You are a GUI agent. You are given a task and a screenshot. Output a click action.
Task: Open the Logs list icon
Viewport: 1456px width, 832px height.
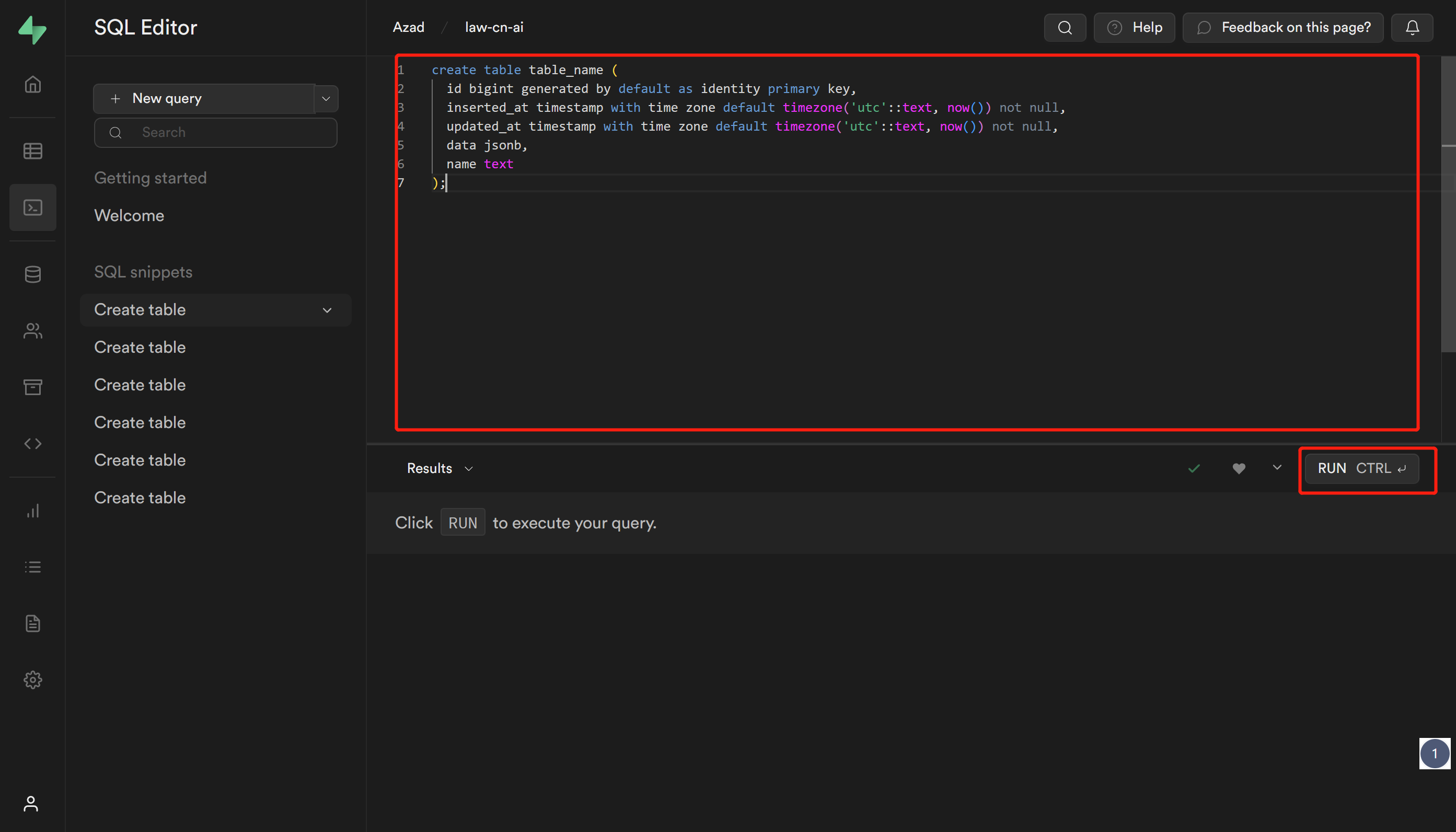(32, 567)
